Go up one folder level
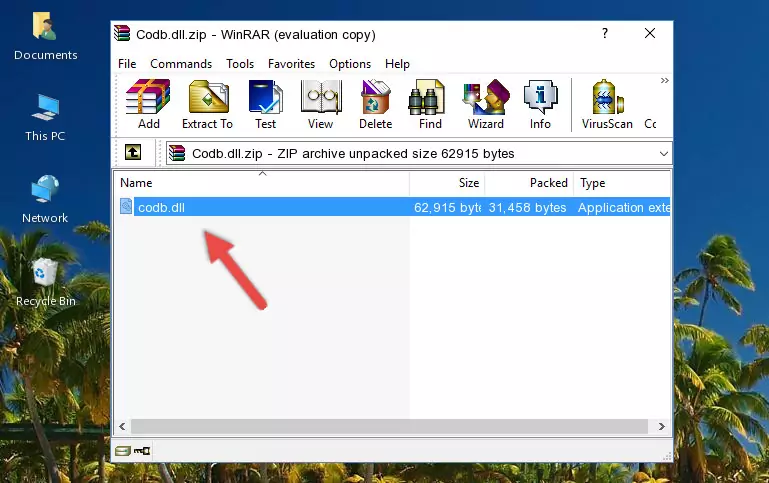The height and width of the screenshot is (483, 769). (x=133, y=153)
